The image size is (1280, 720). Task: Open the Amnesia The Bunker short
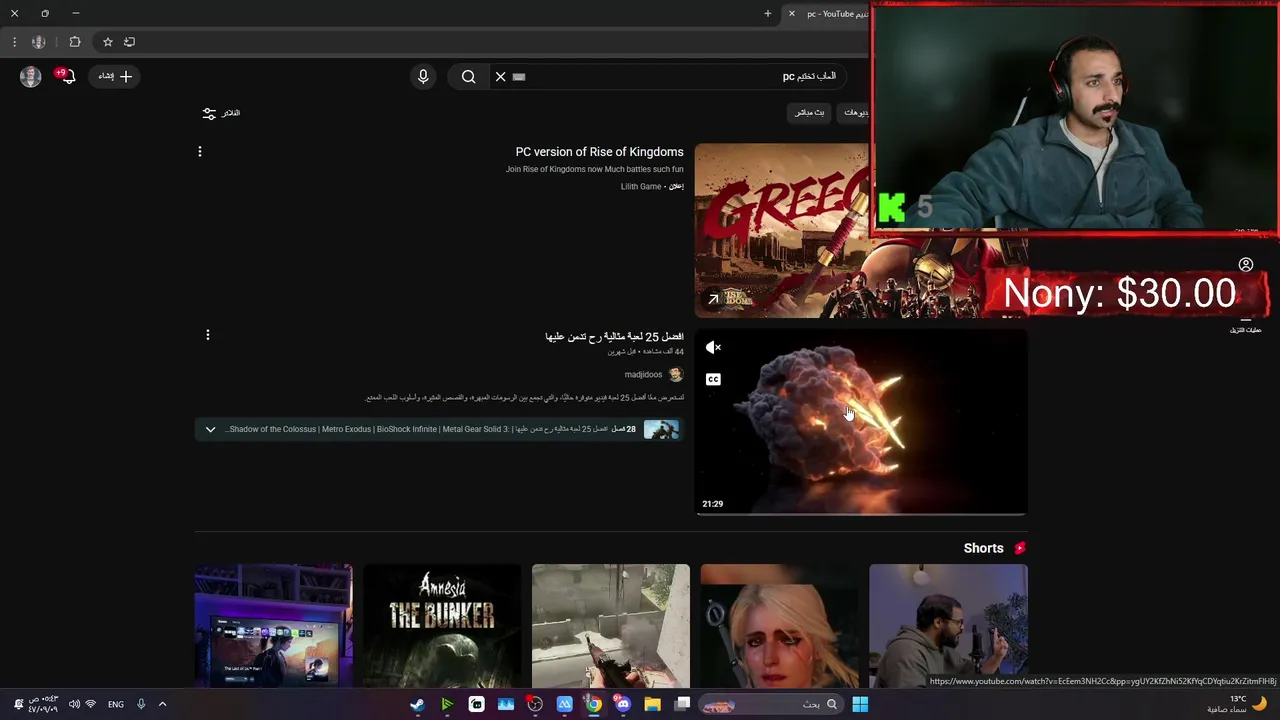coord(442,626)
